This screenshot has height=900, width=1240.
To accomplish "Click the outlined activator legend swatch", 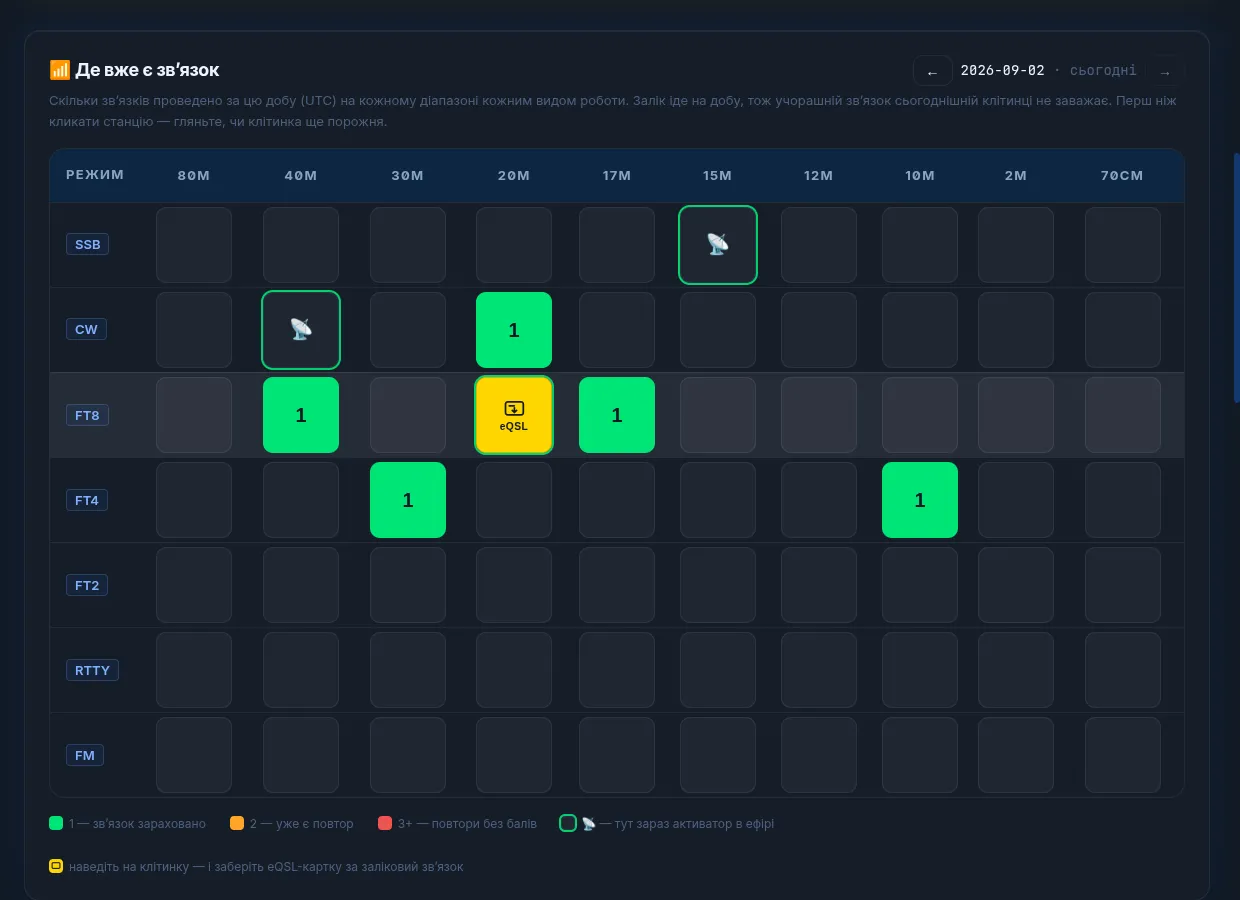I will click(568, 824).
